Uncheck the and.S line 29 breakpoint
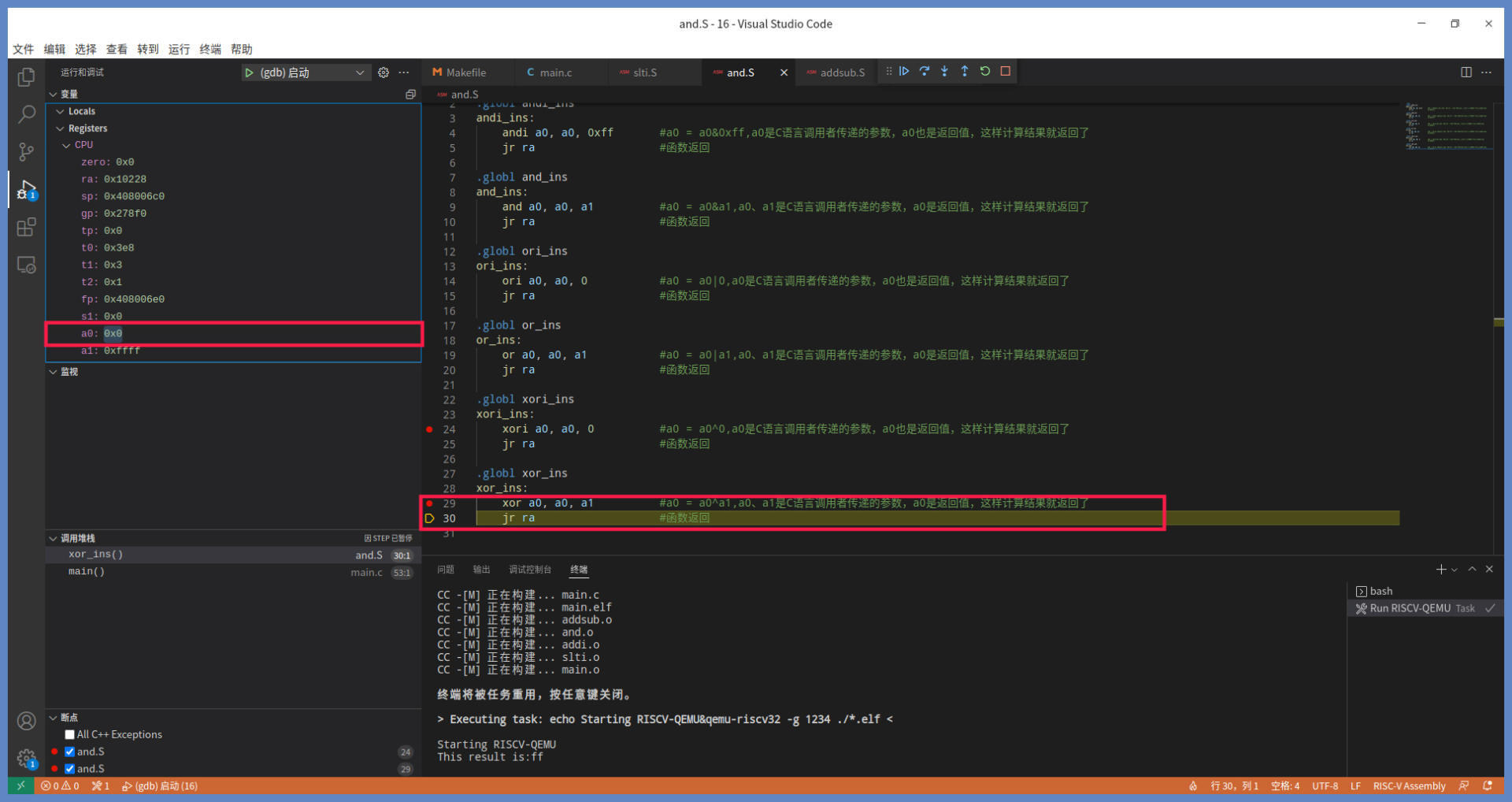 point(70,769)
